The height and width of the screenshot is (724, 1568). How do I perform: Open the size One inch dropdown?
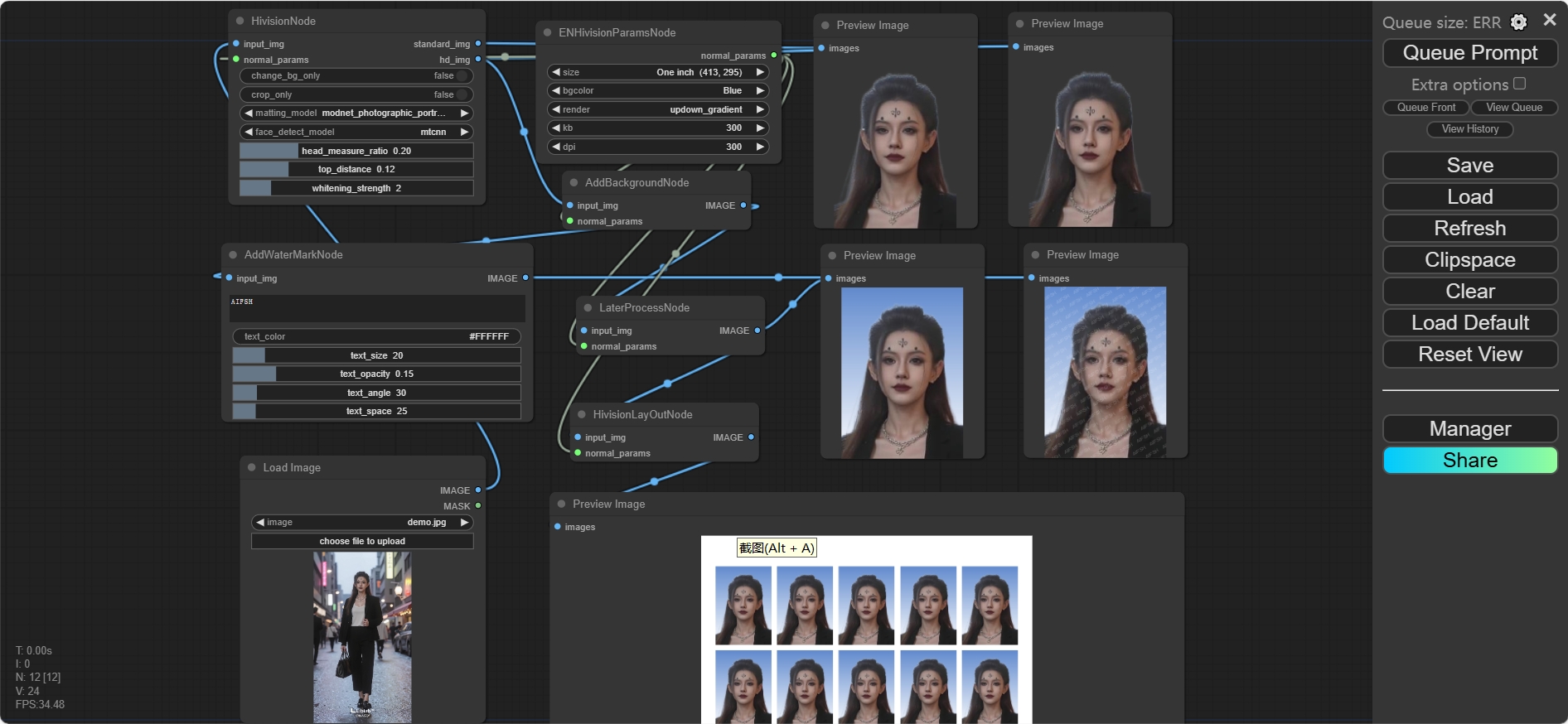coord(658,72)
